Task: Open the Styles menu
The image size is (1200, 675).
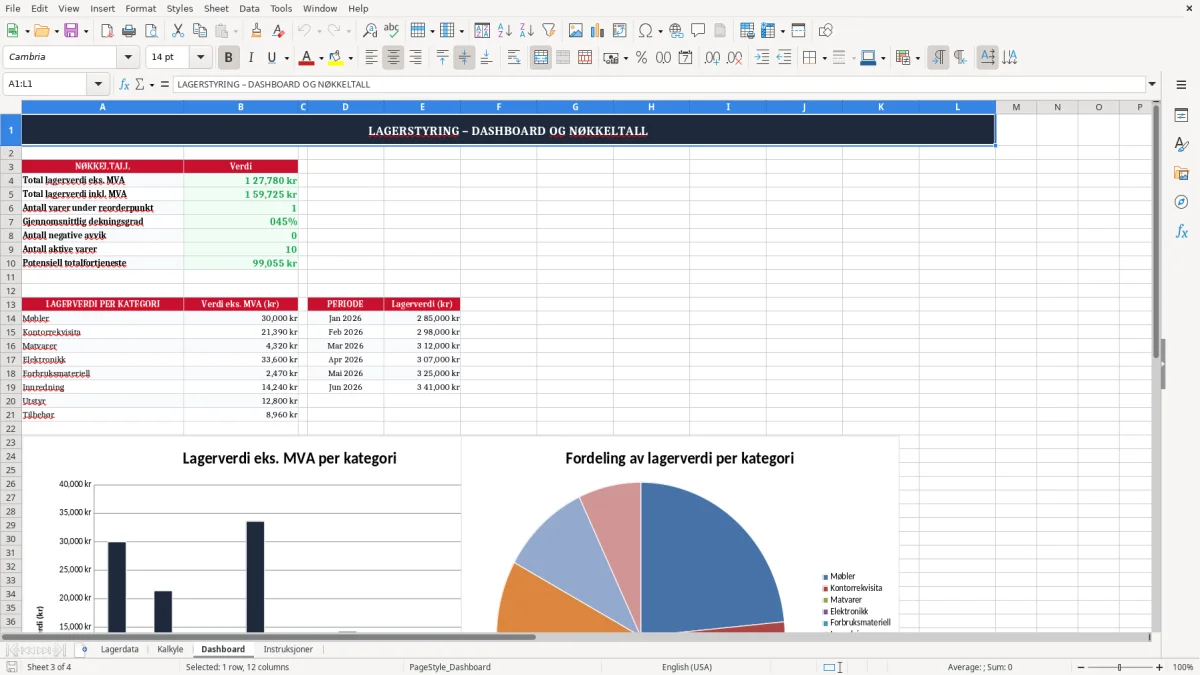Action: pyautogui.click(x=180, y=8)
